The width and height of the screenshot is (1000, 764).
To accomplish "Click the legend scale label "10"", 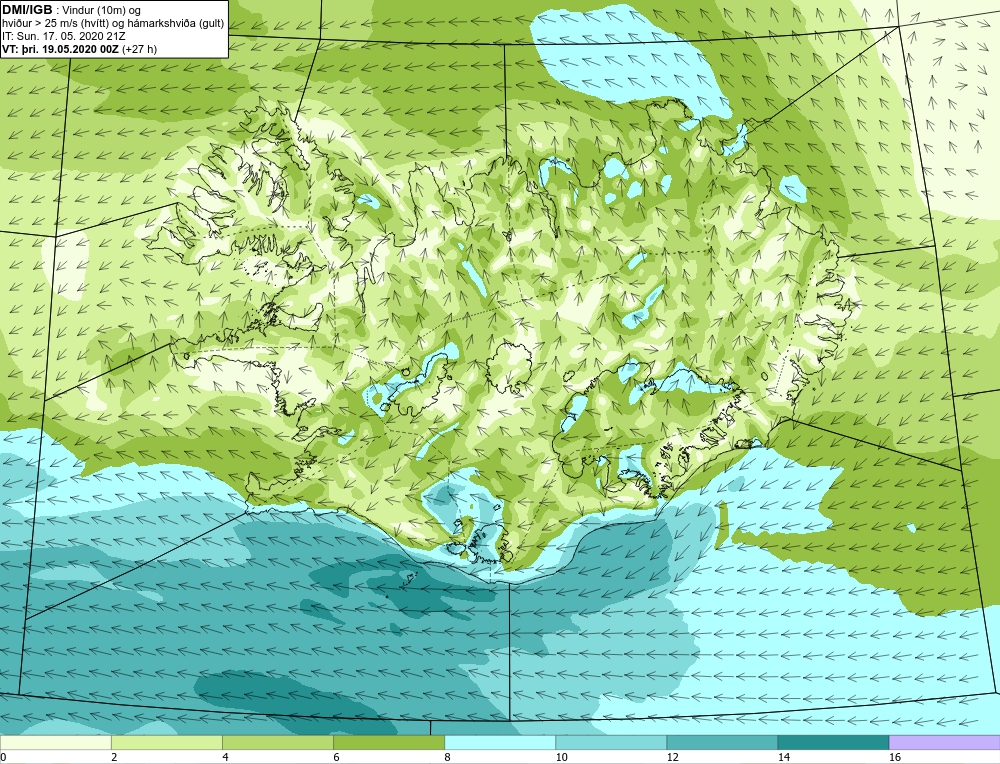I will (561, 757).
